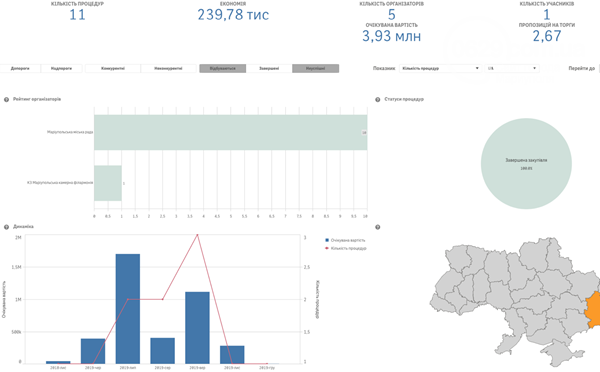The image size is (600, 372).
Task: Toggle the Допороги filter
Action: (x=20, y=69)
